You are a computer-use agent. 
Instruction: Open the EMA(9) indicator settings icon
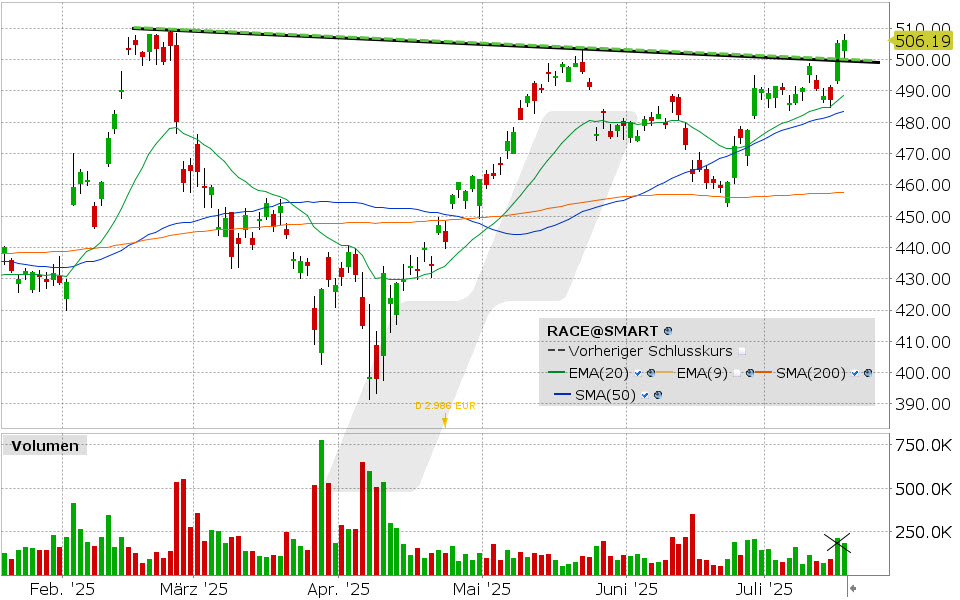pyautogui.click(x=750, y=373)
